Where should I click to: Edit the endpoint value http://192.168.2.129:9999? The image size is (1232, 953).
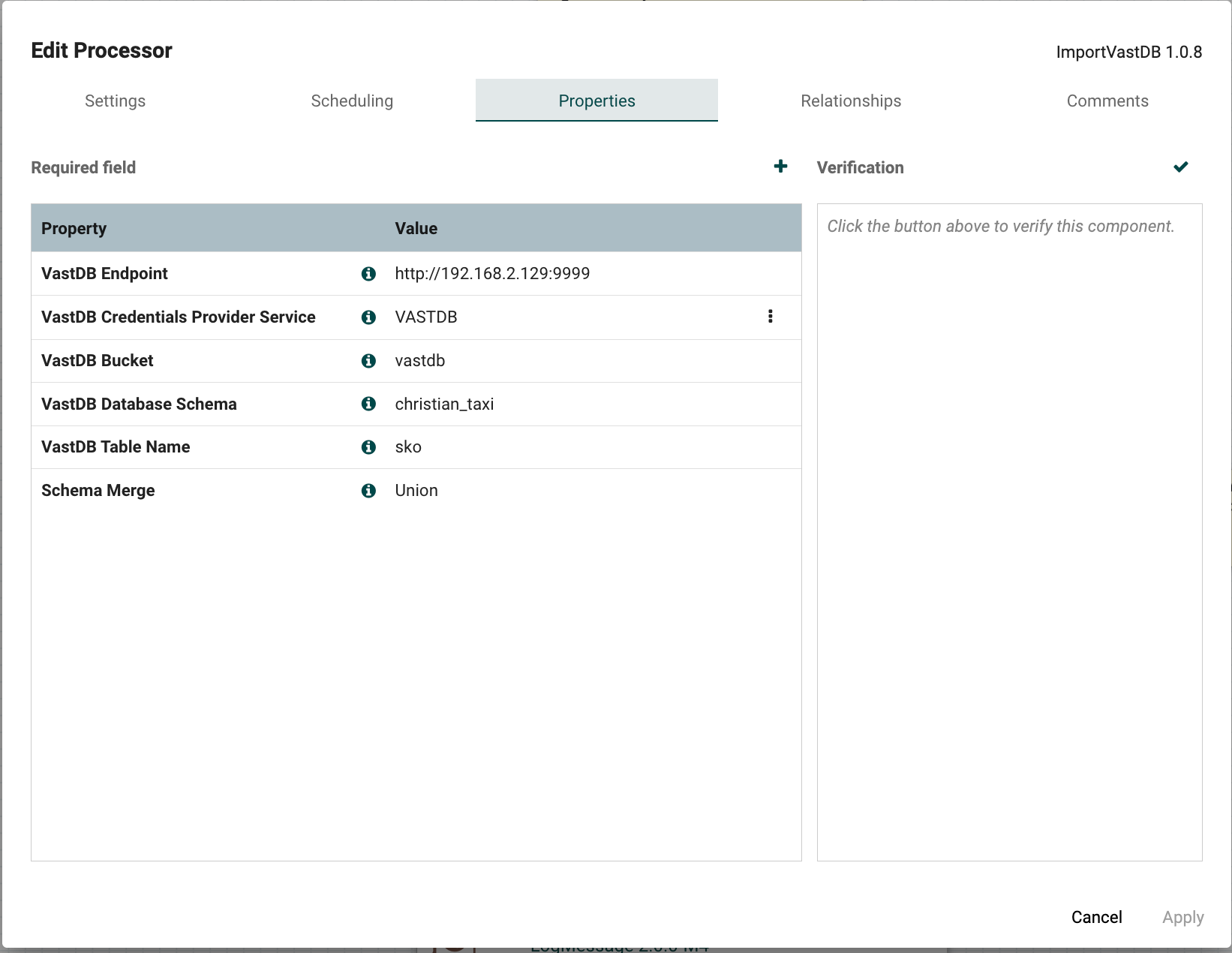point(492,274)
